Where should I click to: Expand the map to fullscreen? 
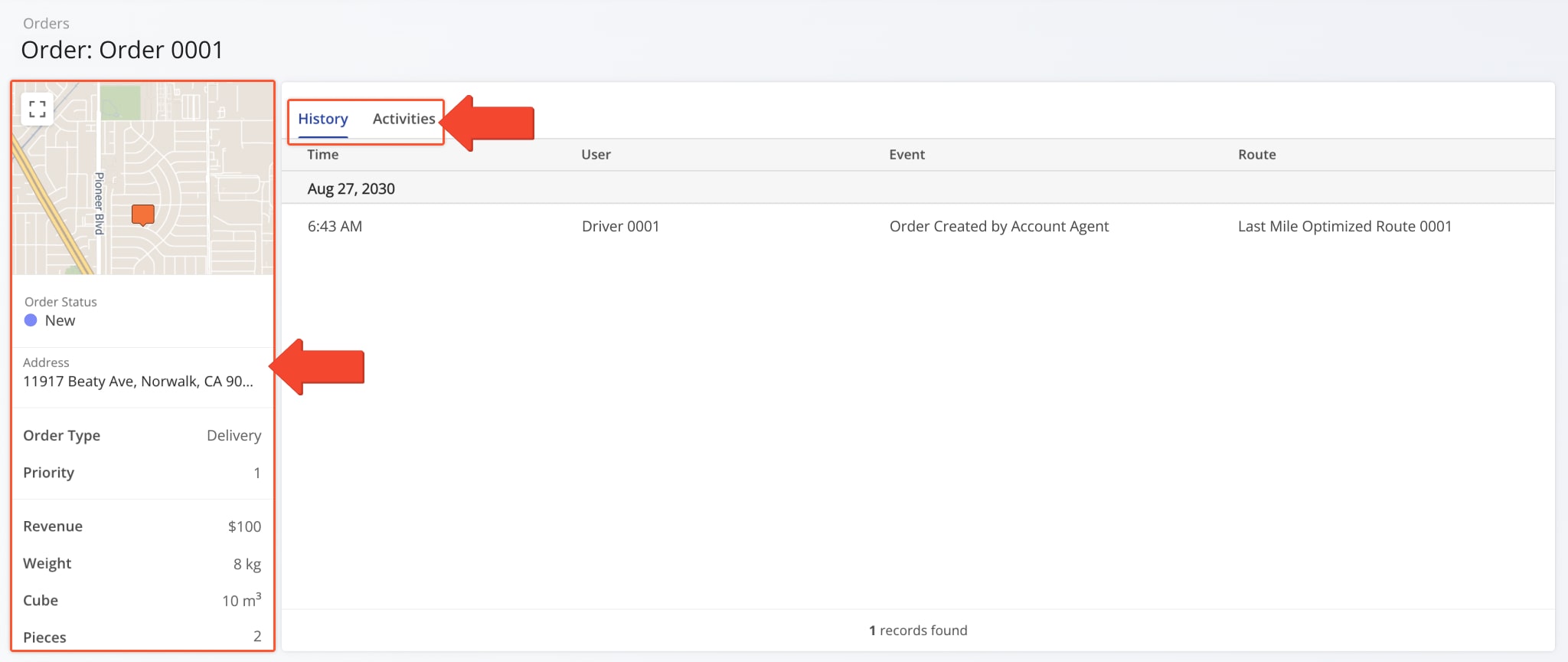coord(37,109)
